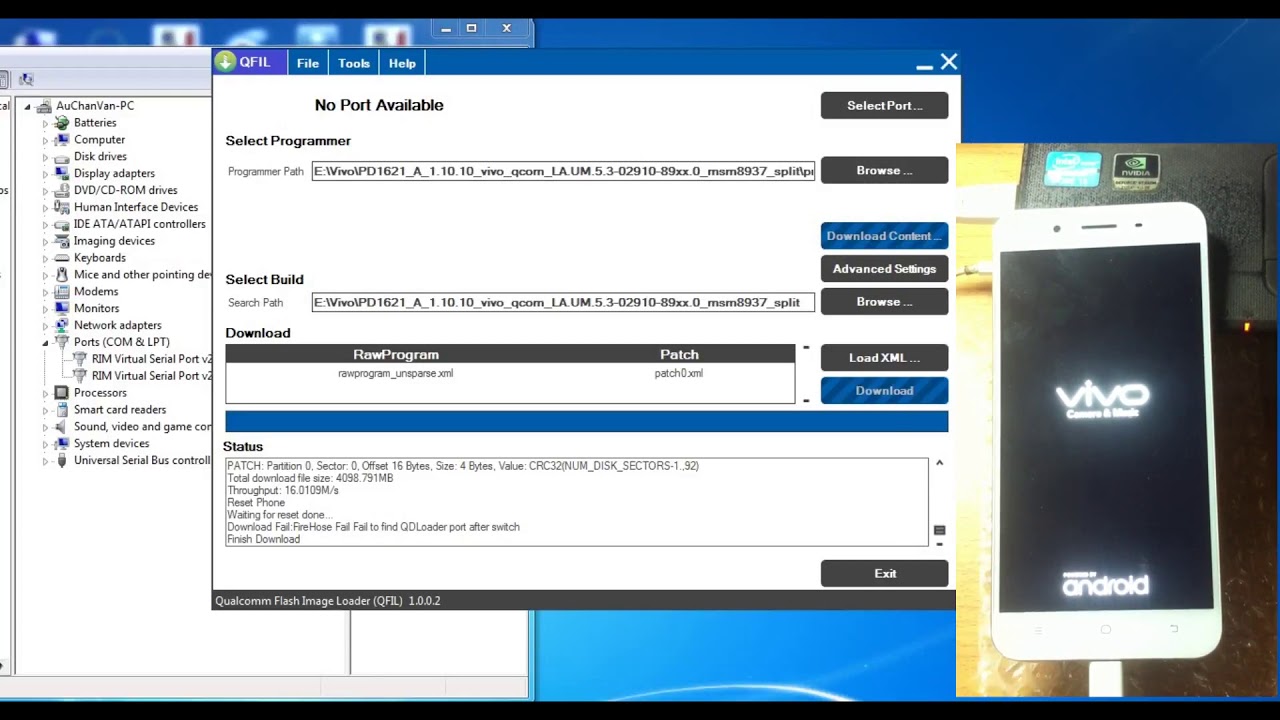Expand the Display adapters node

coord(45,174)
